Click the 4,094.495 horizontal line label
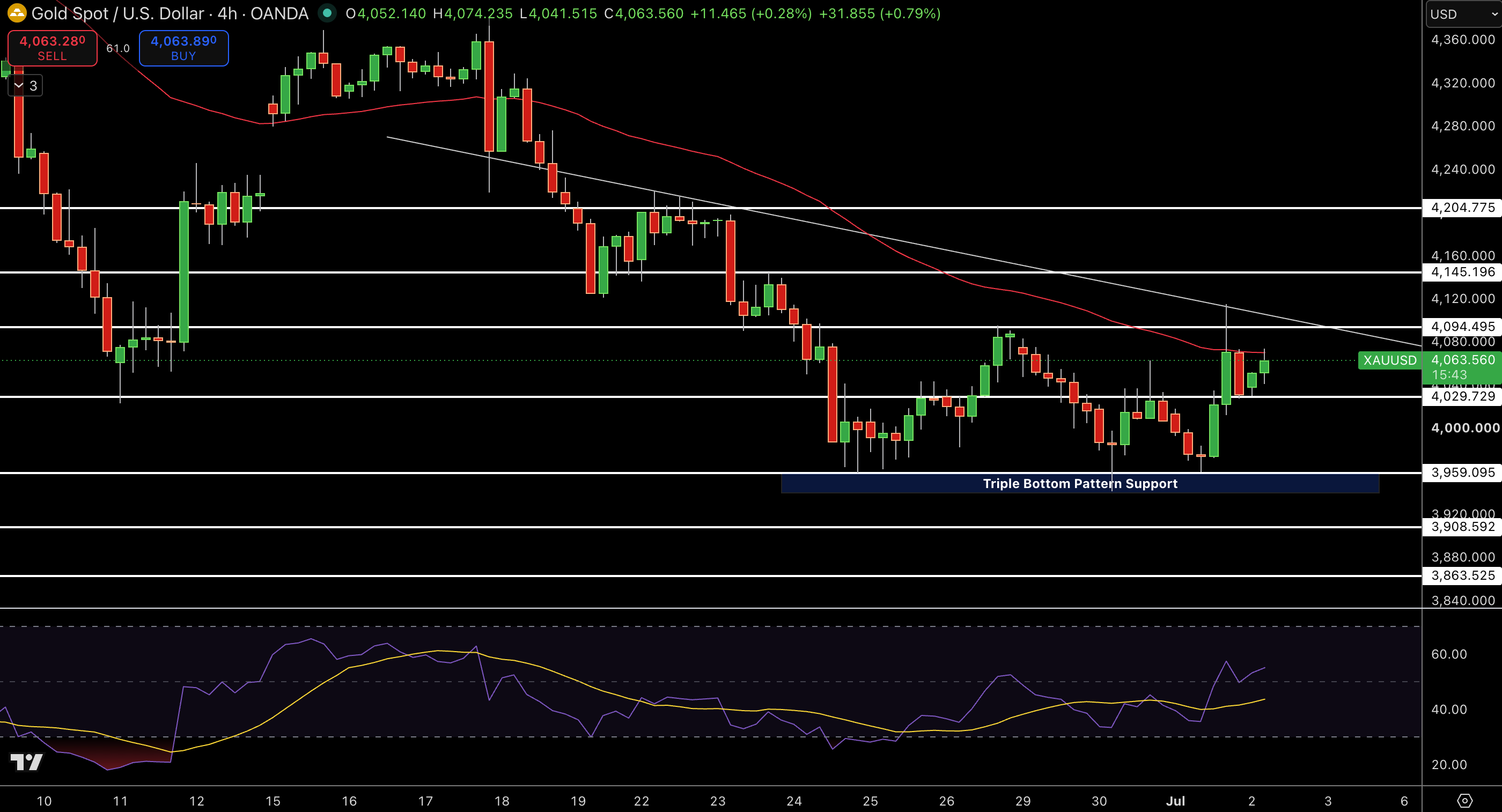 click(x=1463, y=327)
